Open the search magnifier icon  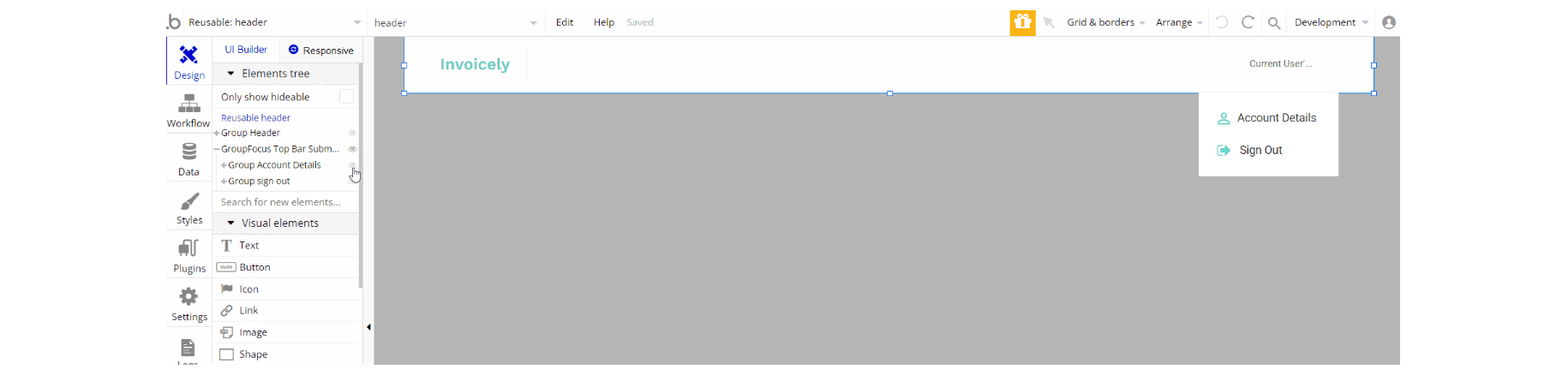click(x=1274, y=23)
